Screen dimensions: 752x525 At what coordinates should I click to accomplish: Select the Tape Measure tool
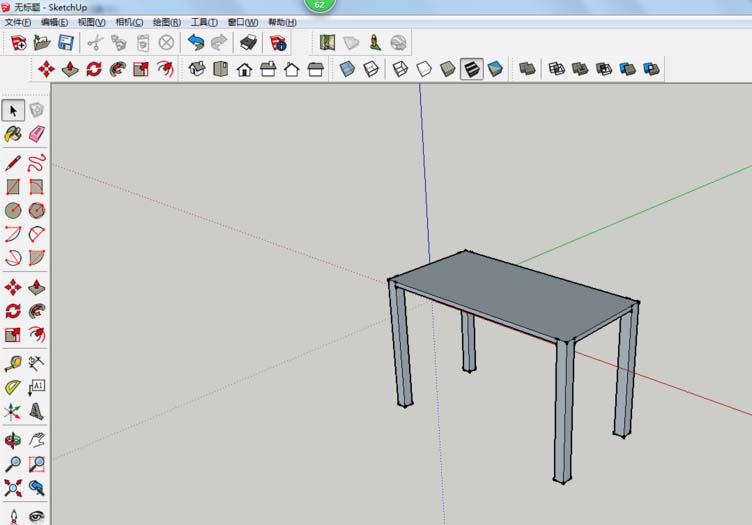[13, 363]
